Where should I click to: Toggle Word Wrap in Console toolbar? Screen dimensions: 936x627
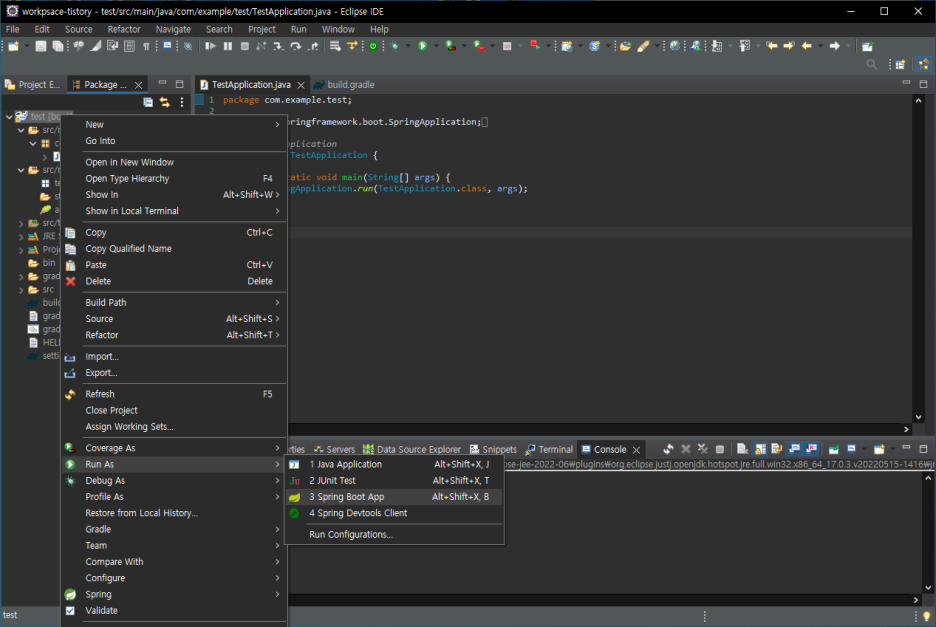tap(777, 449)
